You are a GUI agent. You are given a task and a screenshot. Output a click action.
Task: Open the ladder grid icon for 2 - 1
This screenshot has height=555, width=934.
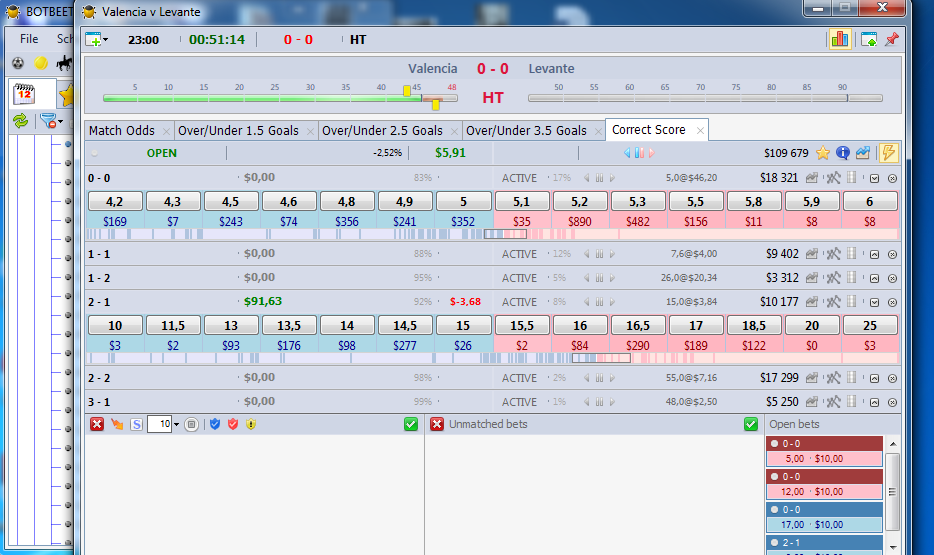pos(852,301)
